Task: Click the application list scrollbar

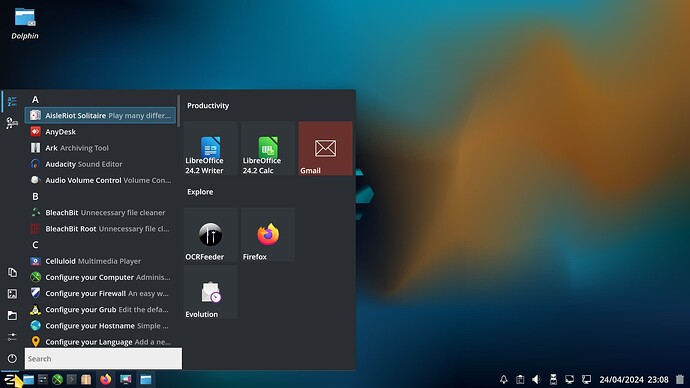Action: (178, 111)
